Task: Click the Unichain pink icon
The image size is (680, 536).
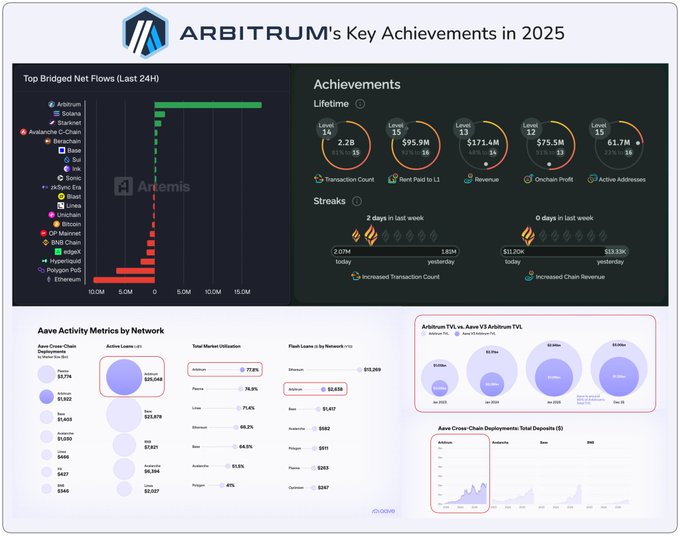Action: 52,215
